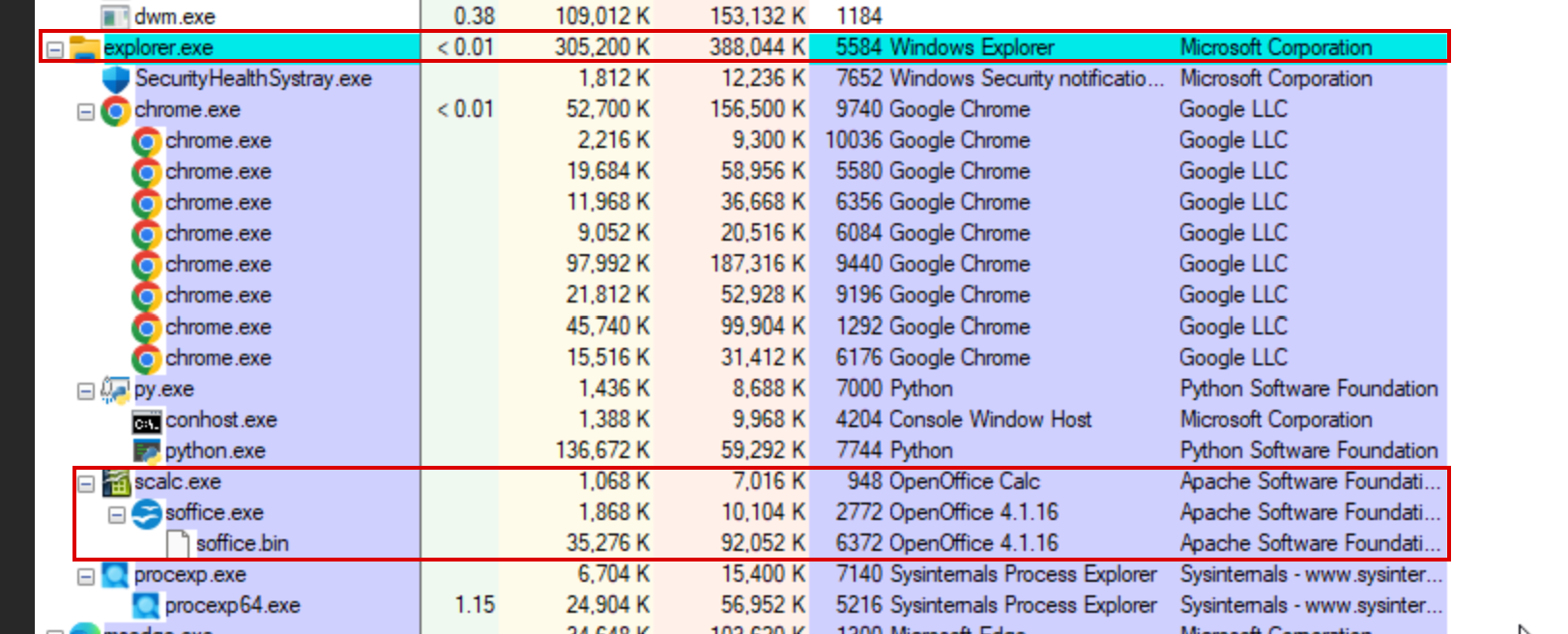
Task: Click '948 OpenOffice Calc' description
Action: (944, 481)
